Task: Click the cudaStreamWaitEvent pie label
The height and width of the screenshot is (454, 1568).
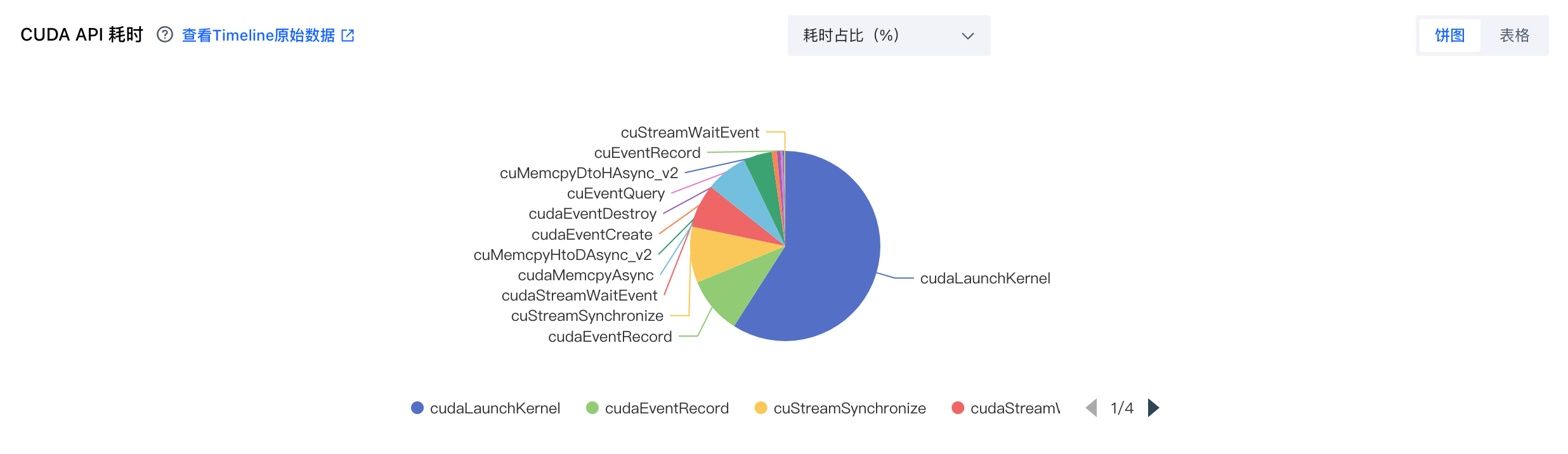Action: pos(579,295)
